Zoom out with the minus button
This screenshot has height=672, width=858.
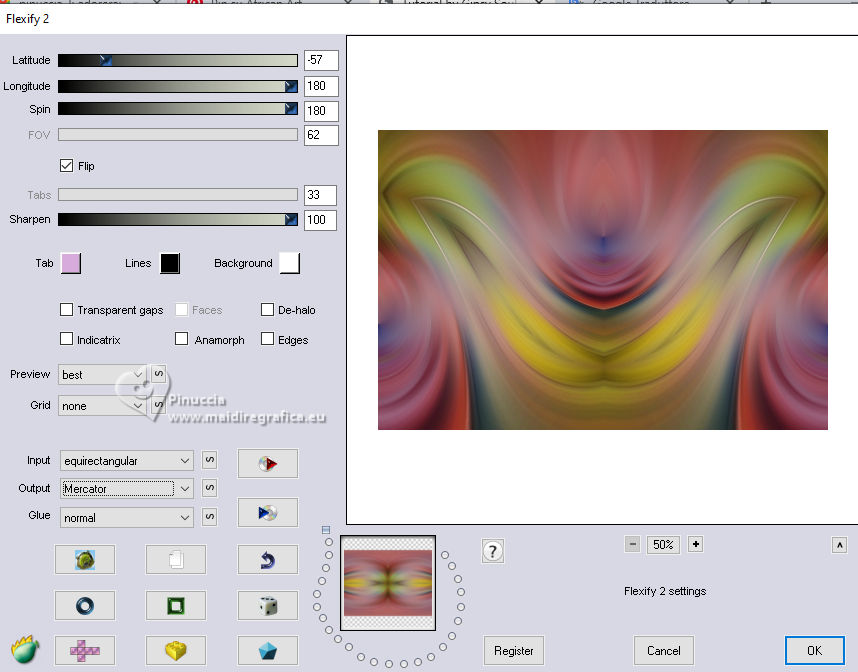[633, 544]
